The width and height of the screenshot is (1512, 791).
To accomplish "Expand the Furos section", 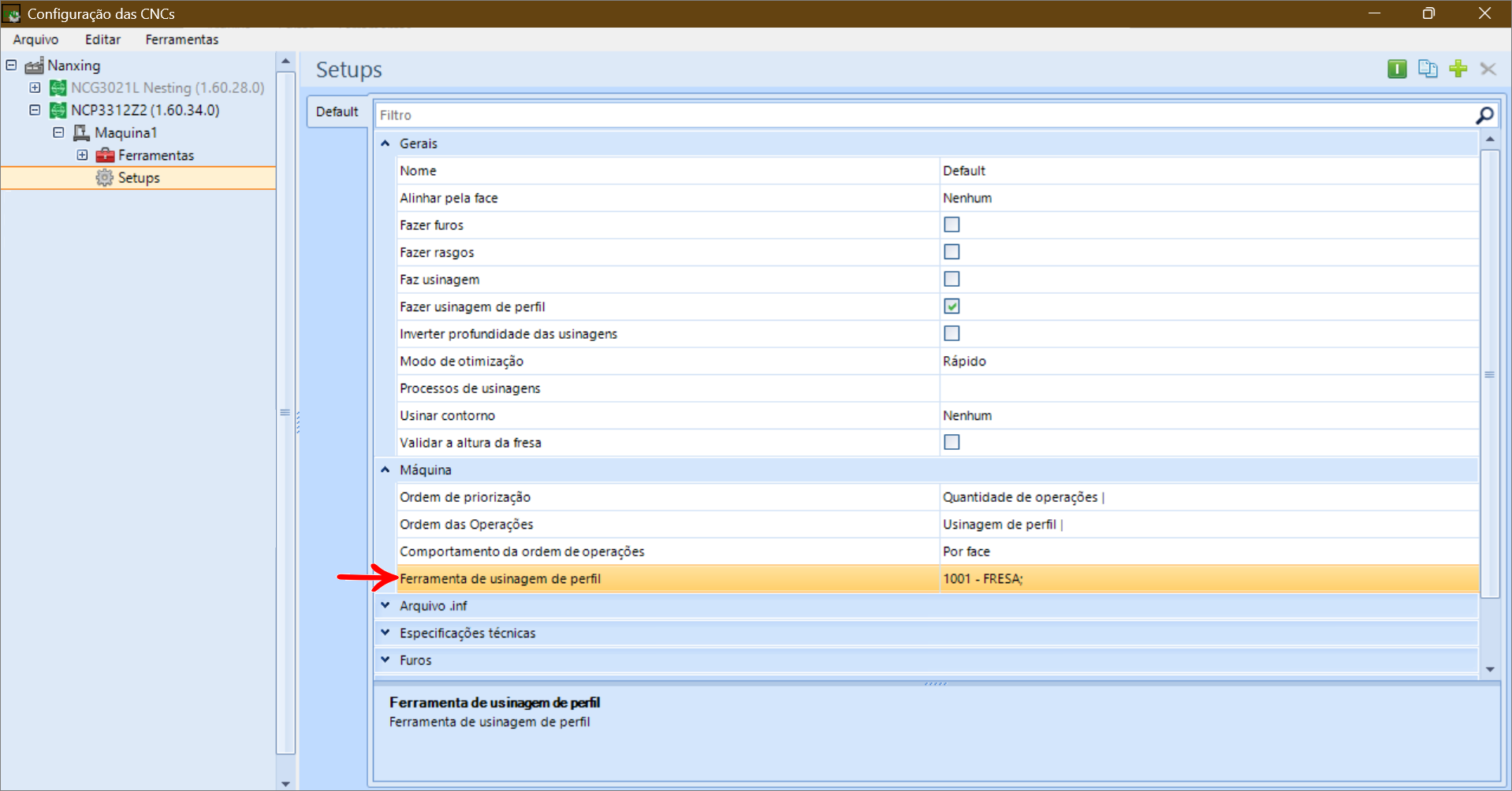I will click(x=385, y=659).
